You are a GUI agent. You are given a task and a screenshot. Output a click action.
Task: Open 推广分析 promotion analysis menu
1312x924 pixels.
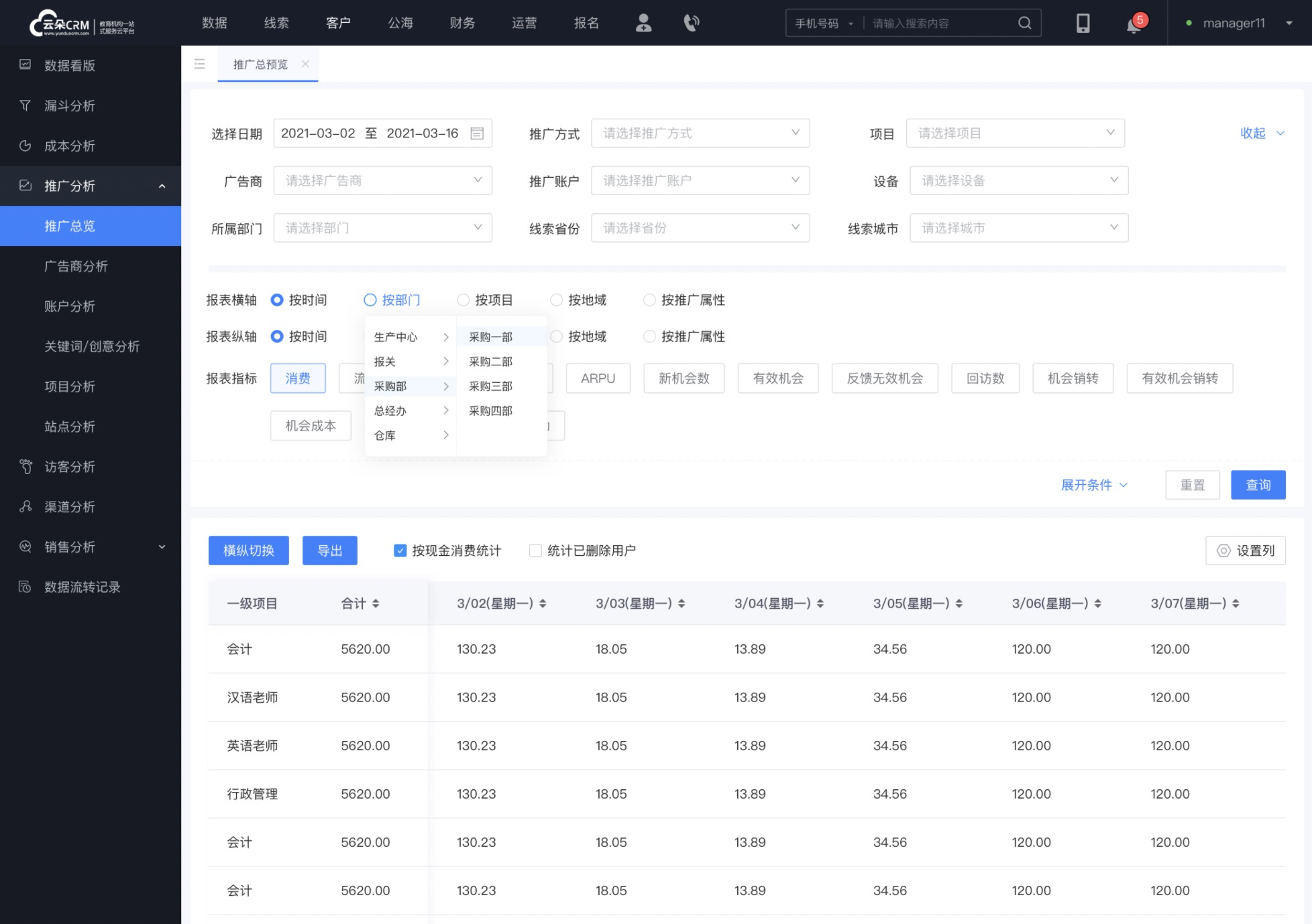coord(90,185)
